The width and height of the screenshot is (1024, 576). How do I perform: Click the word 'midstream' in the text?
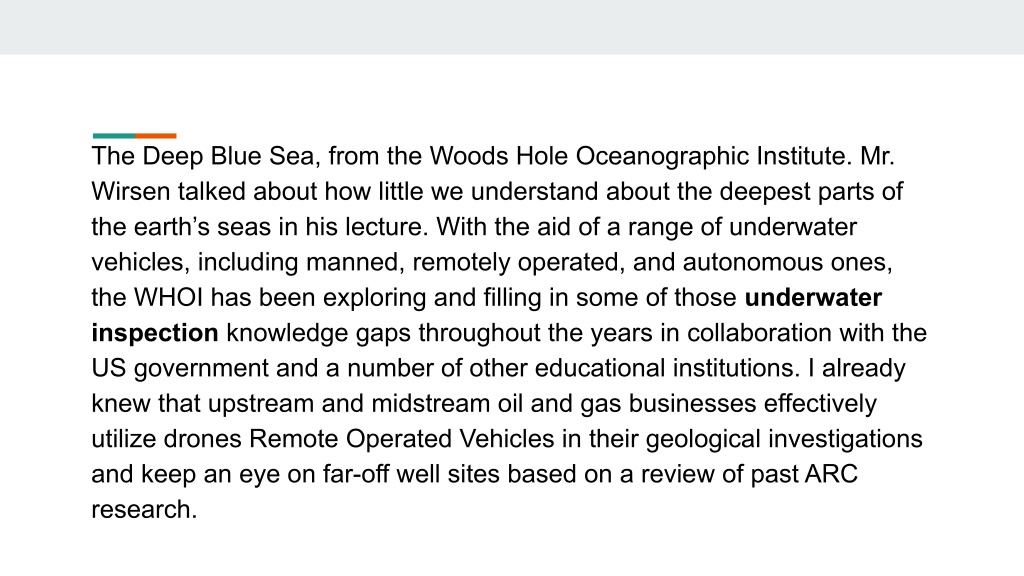430,404
